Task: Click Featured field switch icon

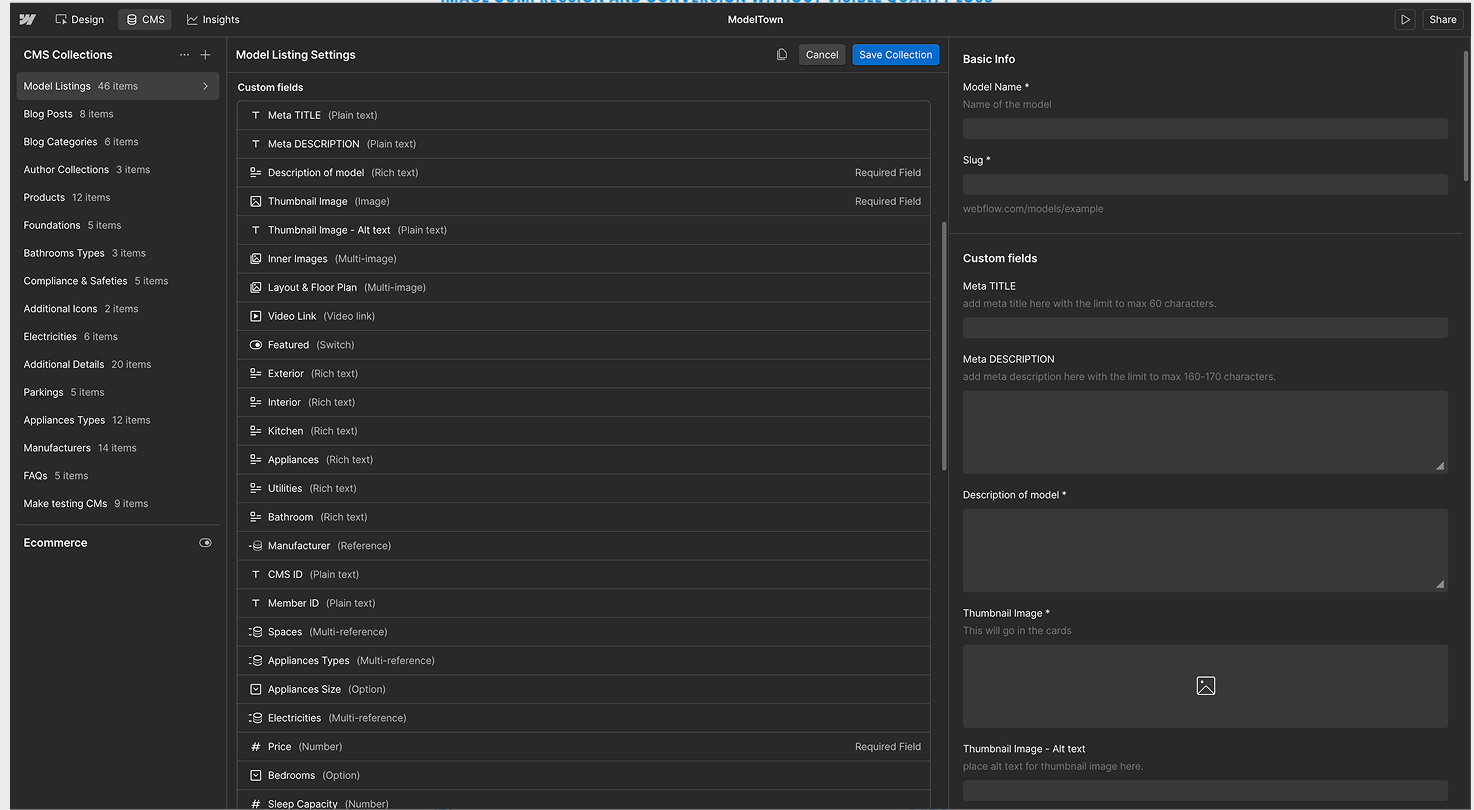Action: pos(255,345)
